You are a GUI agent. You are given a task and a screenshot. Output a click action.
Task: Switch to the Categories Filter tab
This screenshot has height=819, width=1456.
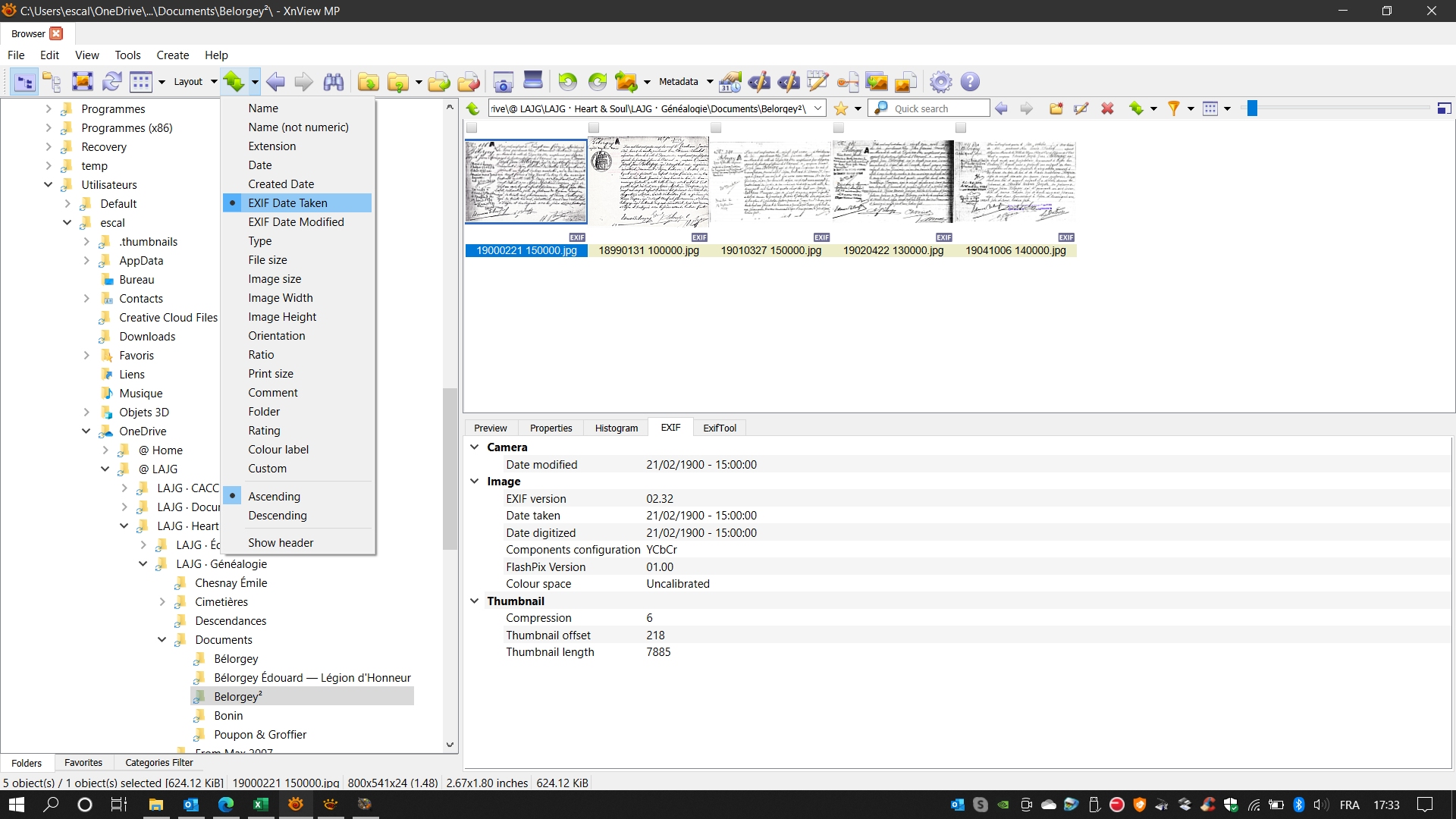coord(158,763)
